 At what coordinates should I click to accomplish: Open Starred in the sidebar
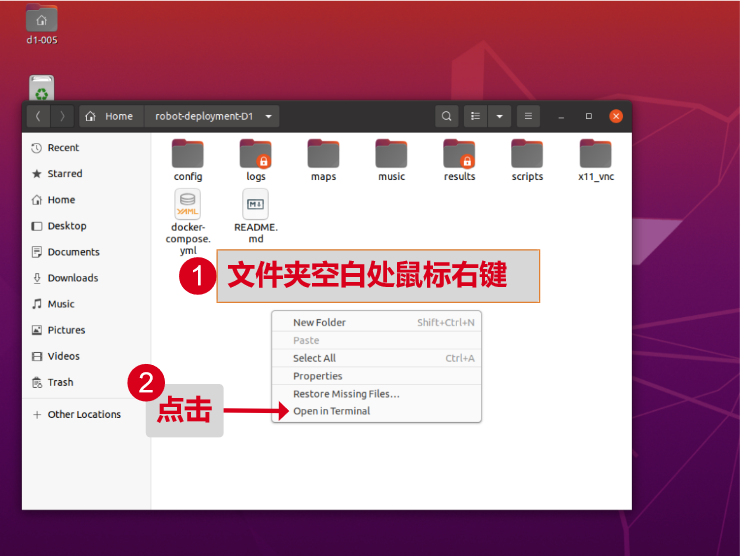coord(87,174)
